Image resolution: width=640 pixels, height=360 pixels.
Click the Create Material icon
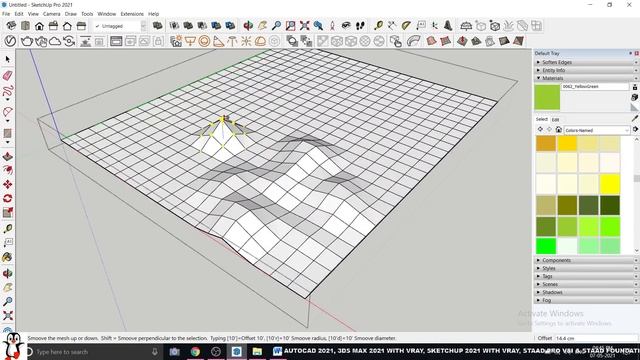pos(635,97)
